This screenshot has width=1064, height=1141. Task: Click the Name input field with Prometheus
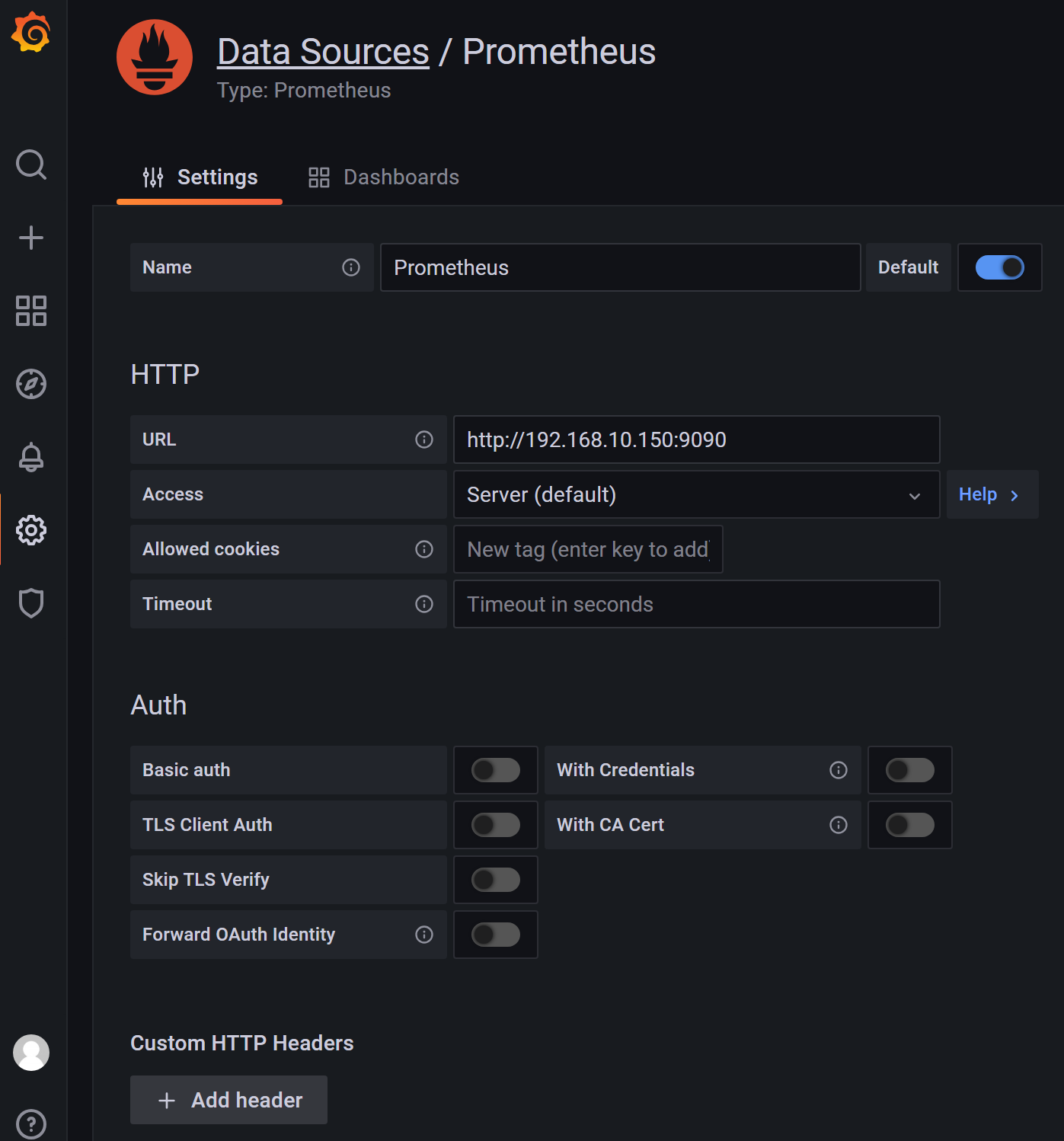pyautogui.click(x=620, y=267)
